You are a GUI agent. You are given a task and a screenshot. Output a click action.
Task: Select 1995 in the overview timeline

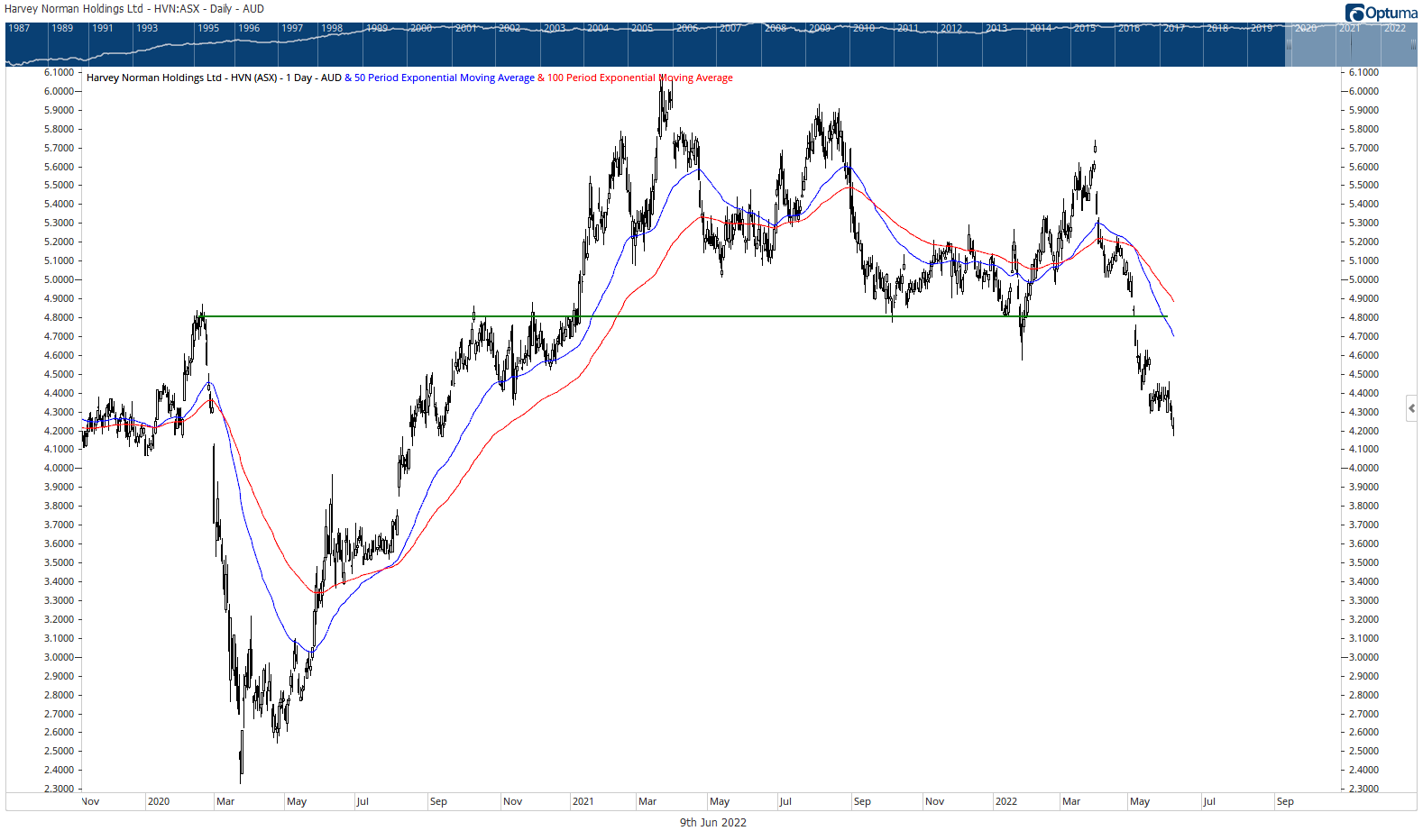click(208, 28)
